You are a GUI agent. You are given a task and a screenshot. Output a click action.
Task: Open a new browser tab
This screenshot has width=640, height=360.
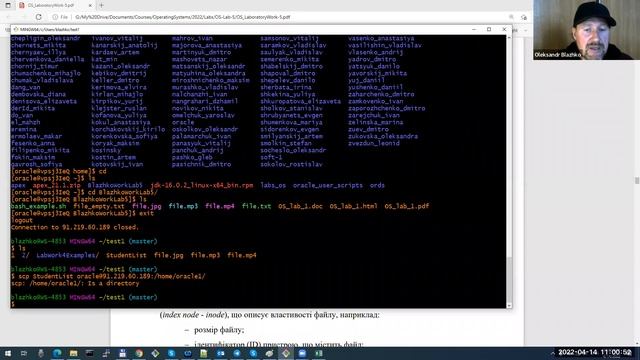pos(102,5)
